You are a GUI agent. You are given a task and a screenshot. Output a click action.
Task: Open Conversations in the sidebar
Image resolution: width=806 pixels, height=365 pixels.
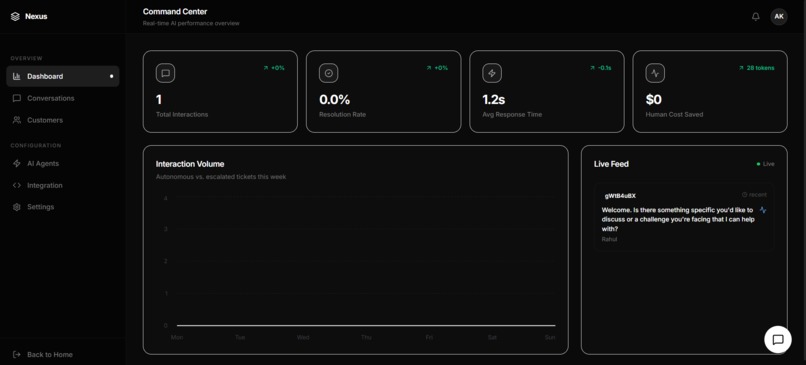pyautogui.click(x=63, y=98)
